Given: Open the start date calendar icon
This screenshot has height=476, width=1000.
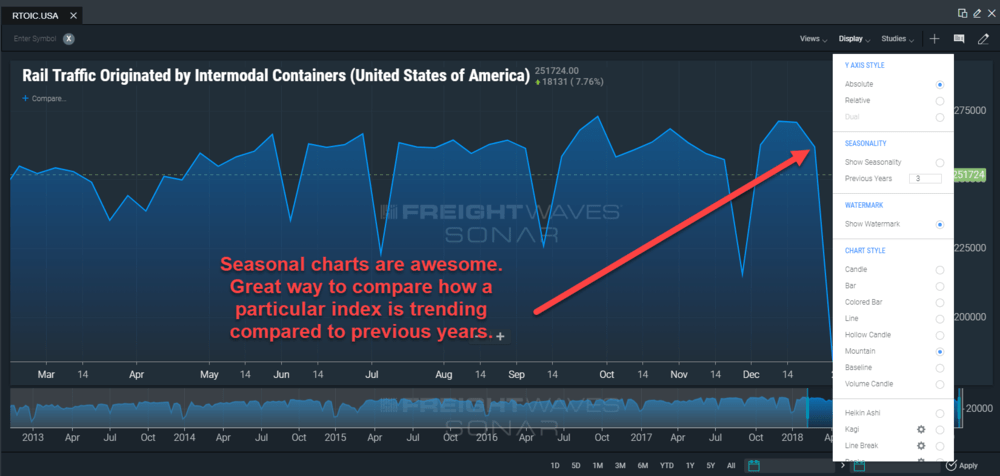Looking at the screenshot, I should (x=753, y=465).
